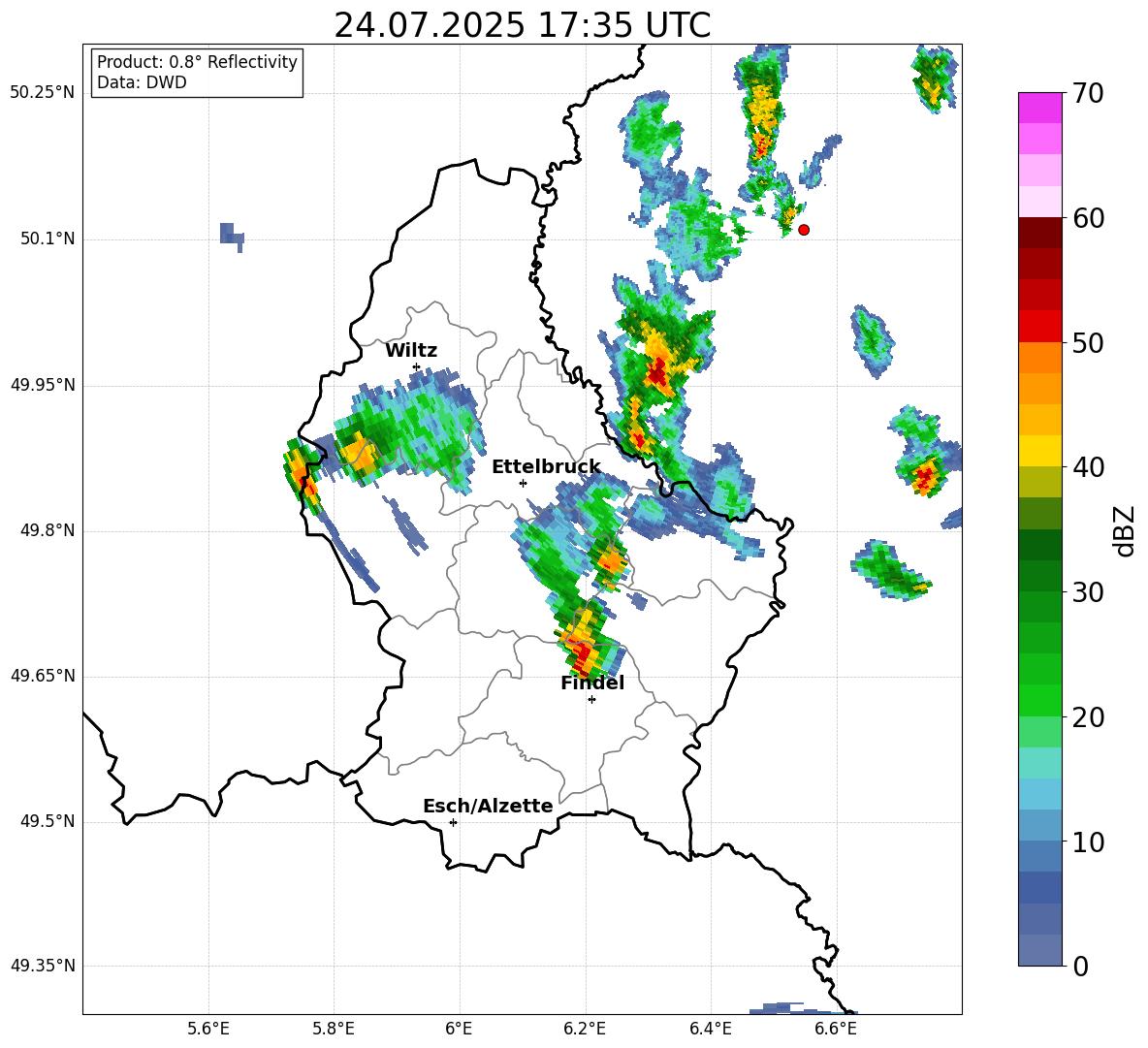Click the Findel city label
The width and height of the screenshot is (1148, 1048).
pyautogui.click(x=592, y=683)
